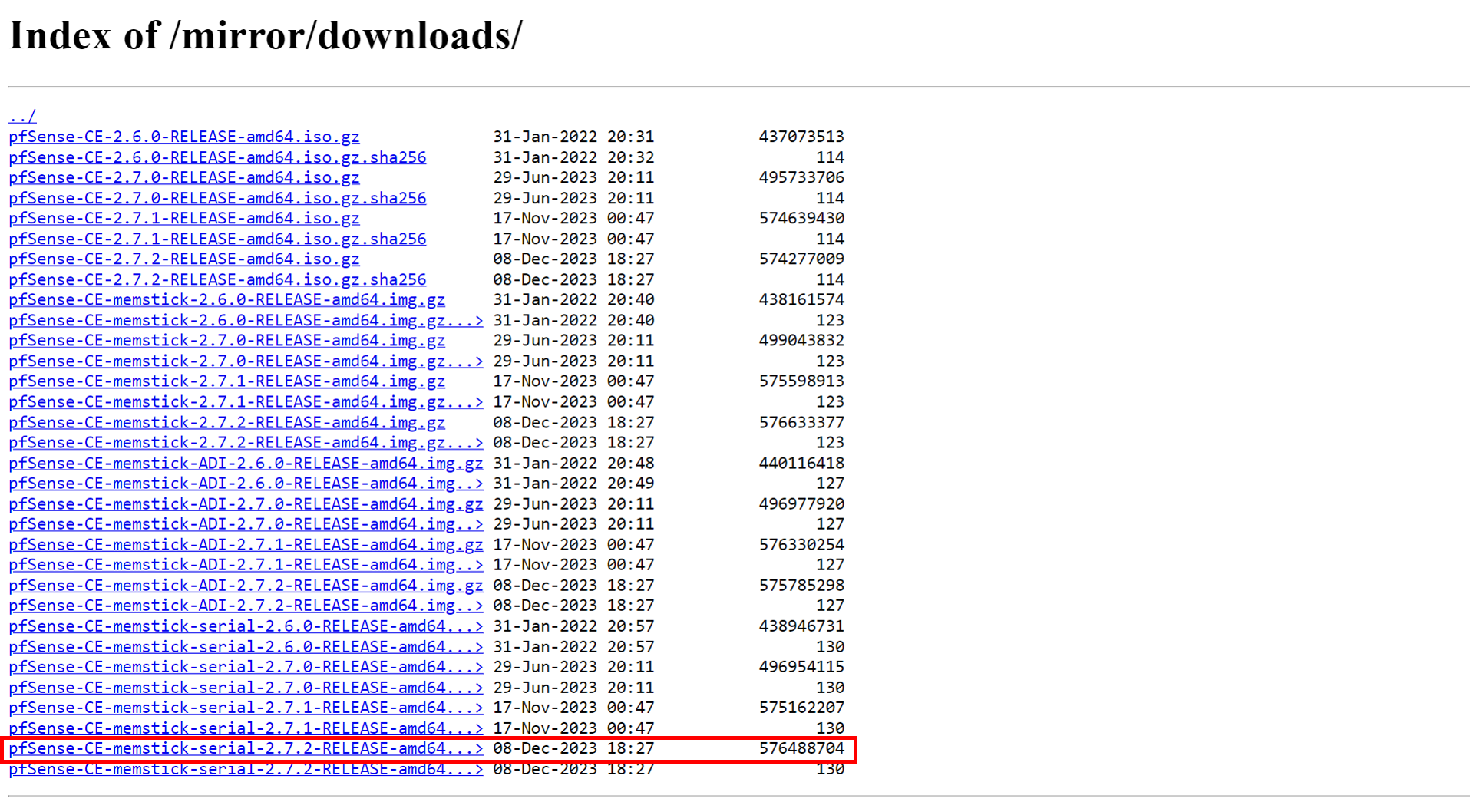Select the file size 575162207
The height and width of the screenshot is (812, 1470).
point(801,707)
